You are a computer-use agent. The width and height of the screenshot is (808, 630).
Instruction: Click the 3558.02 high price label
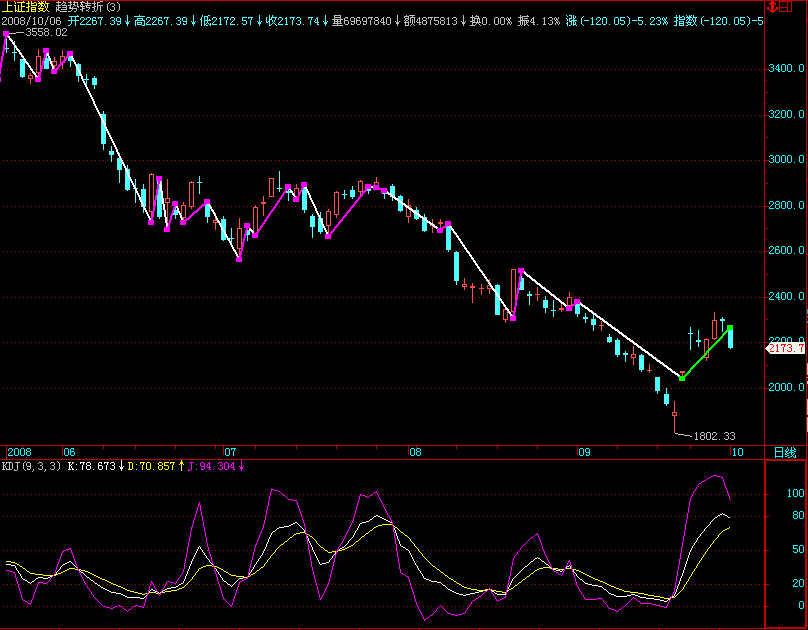pos(46,33)
